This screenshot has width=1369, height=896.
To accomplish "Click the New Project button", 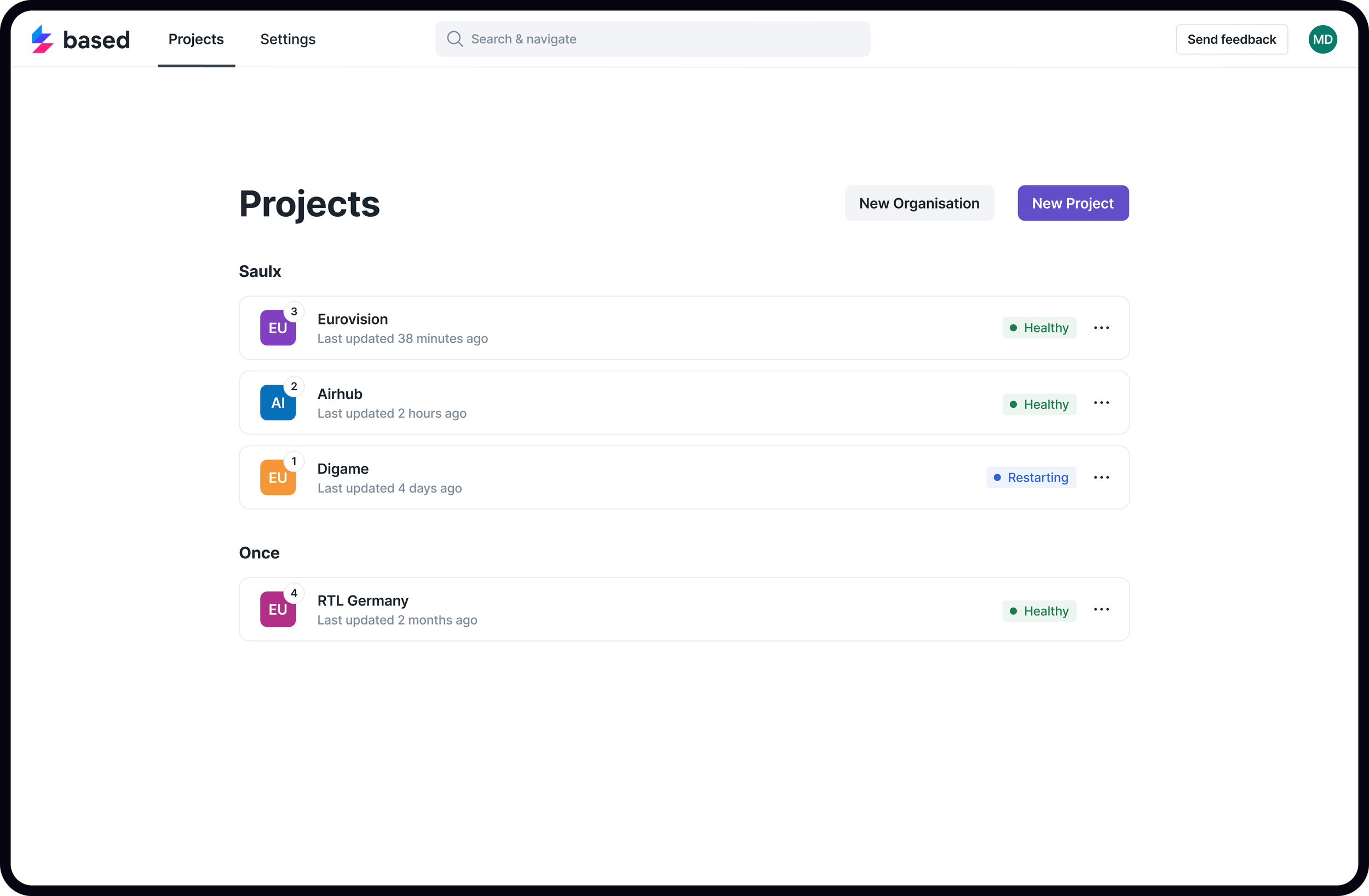I will (x=1072, y=203).
